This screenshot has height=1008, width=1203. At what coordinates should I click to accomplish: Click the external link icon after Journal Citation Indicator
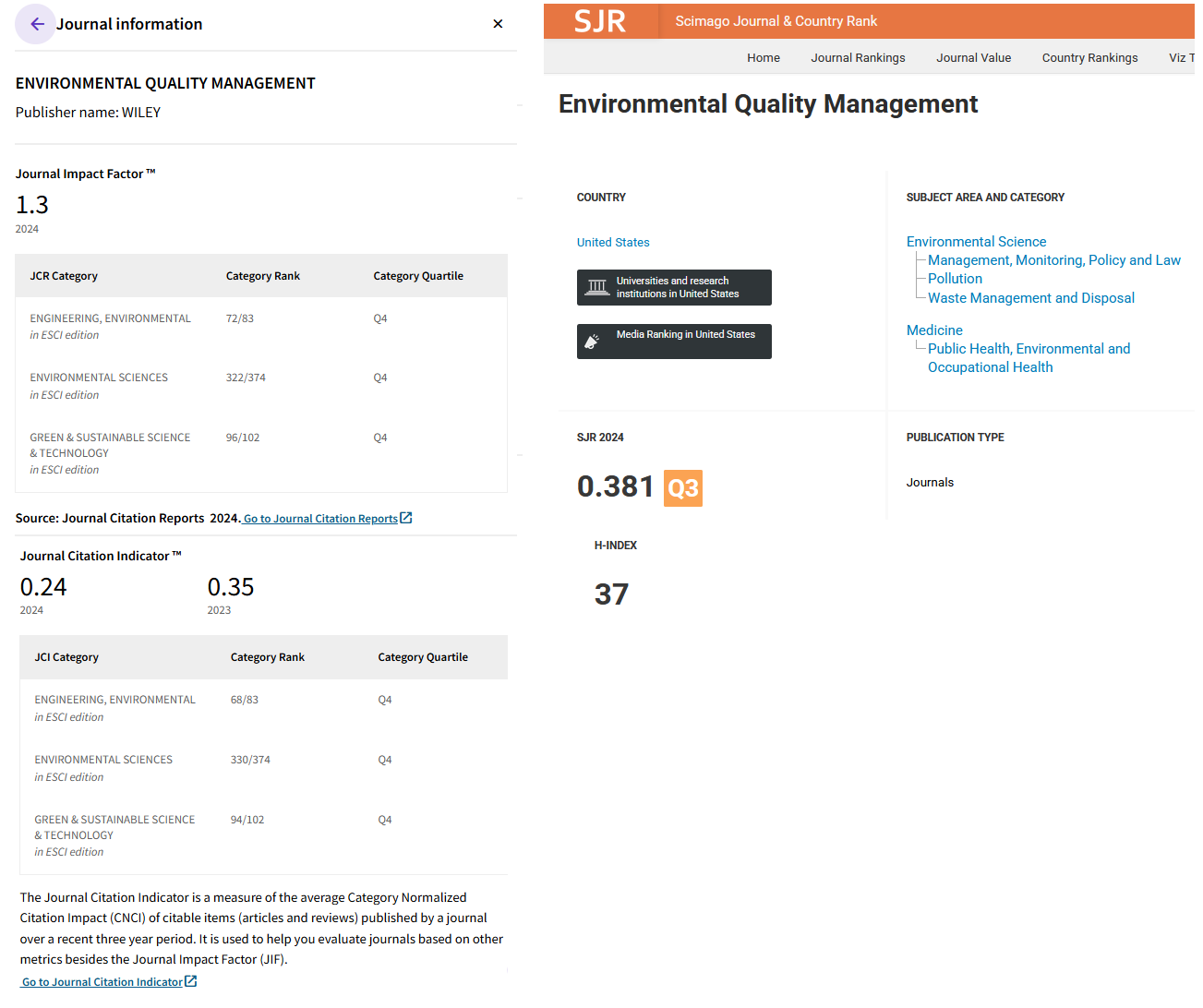coord(191,981)
